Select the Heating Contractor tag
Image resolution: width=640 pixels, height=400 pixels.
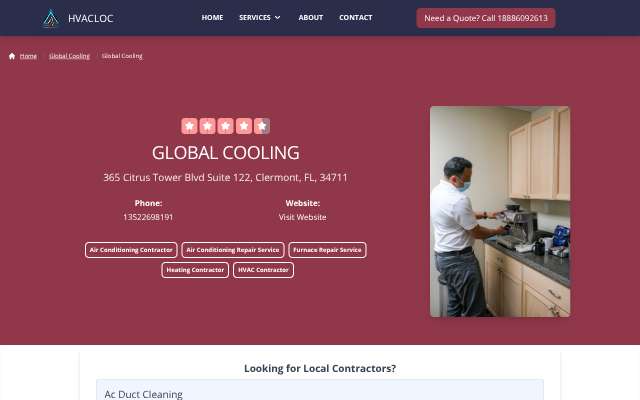pyautogui.click(x=195, y=270)
